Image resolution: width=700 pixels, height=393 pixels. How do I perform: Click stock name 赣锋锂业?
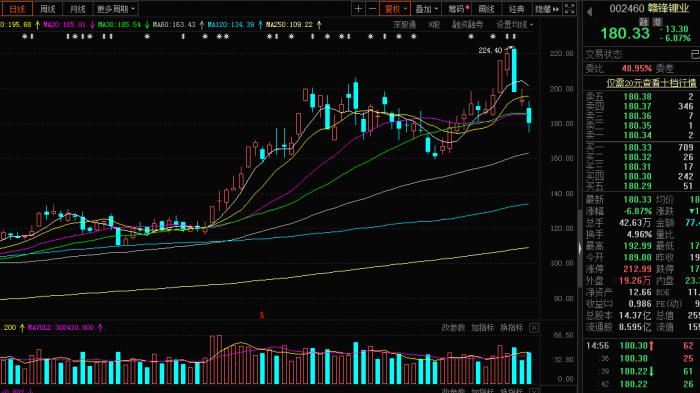tap(668, 8)
